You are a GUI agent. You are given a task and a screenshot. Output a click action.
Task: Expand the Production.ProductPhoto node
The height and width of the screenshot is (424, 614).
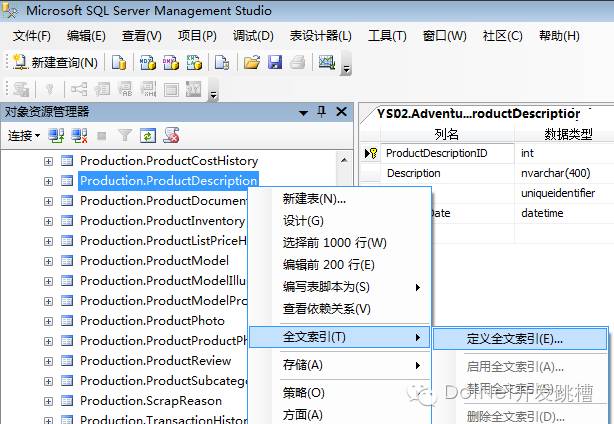(48, 321)
